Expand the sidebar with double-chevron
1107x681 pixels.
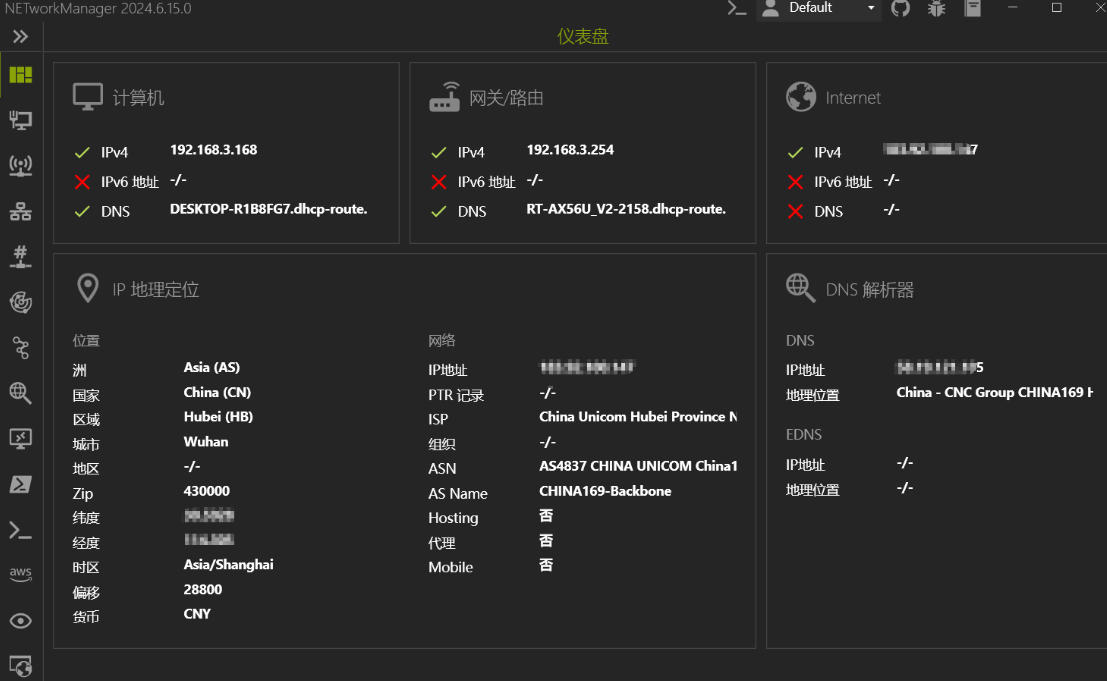[21, 37]
